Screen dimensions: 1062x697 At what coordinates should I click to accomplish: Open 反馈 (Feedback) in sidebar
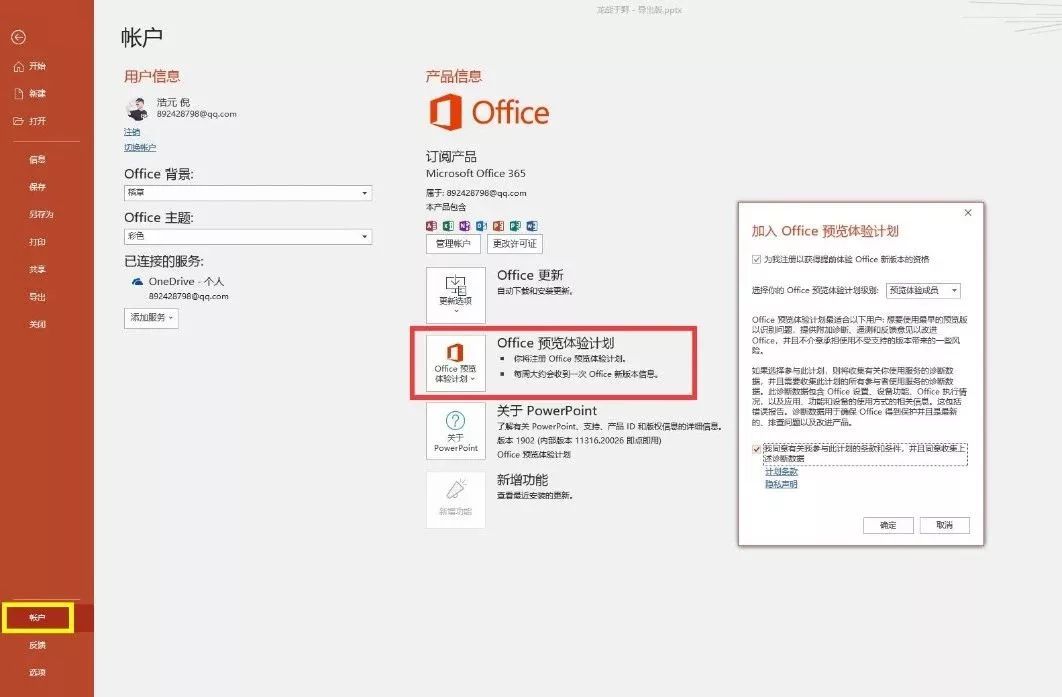tap(37, 646)
